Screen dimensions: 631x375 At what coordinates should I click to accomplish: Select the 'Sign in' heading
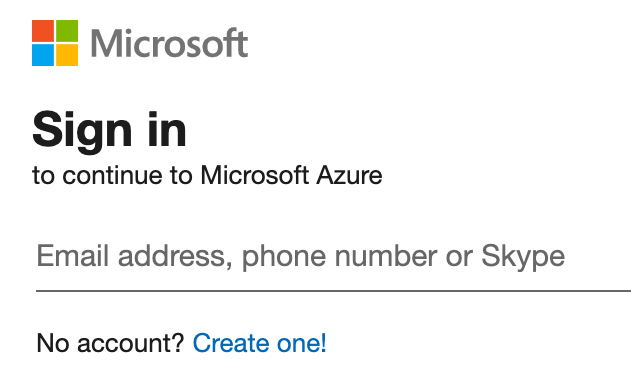(109, 131)
